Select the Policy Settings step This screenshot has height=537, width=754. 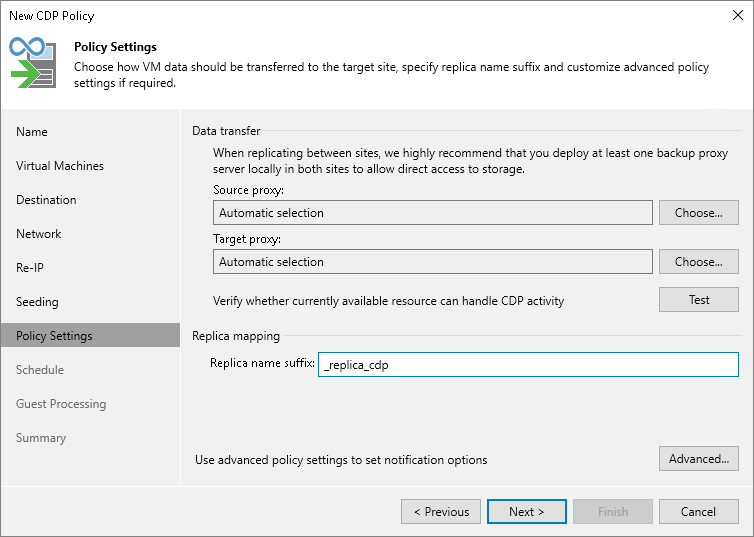90,335
